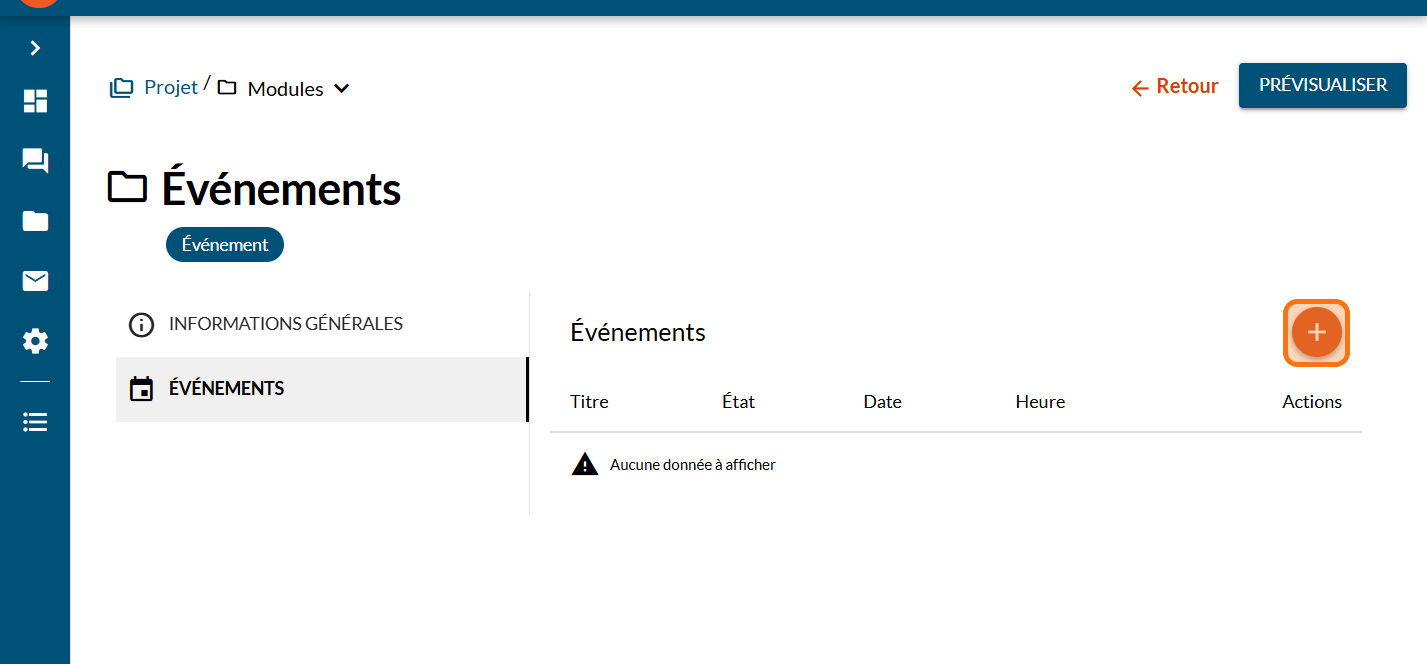Viewport: 1427px width, 664px height.
Task: Click the bulleted list icon in the sidebar
Action: pyautogui.click(x=35, y=422)
